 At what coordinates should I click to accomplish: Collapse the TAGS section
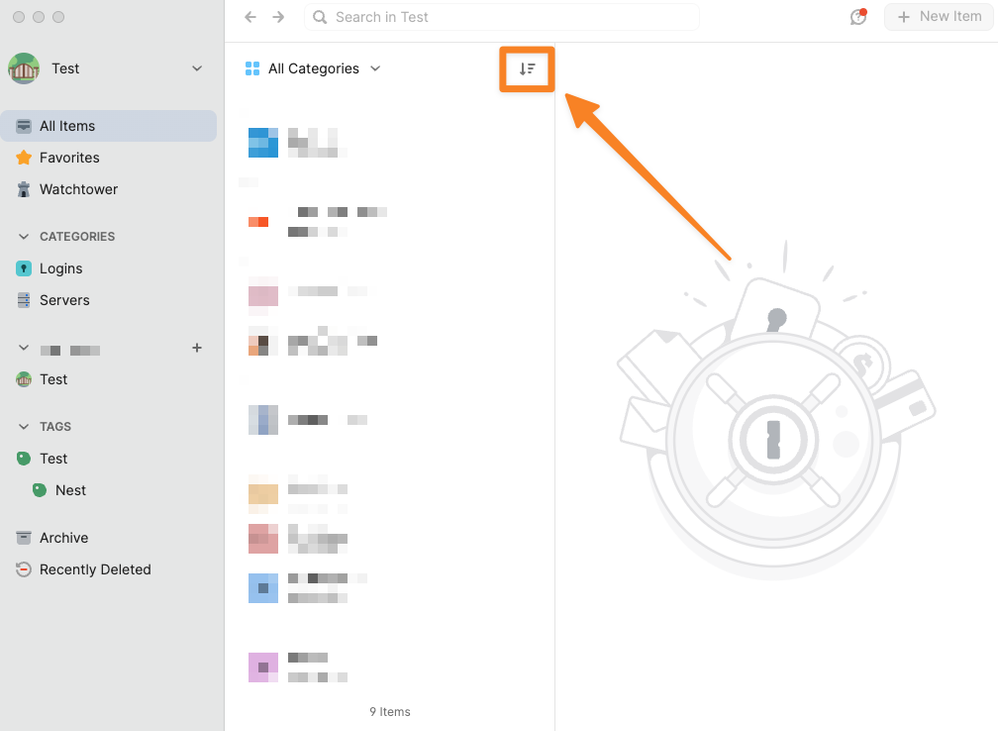pyautogui.click(x=25, y=427)
